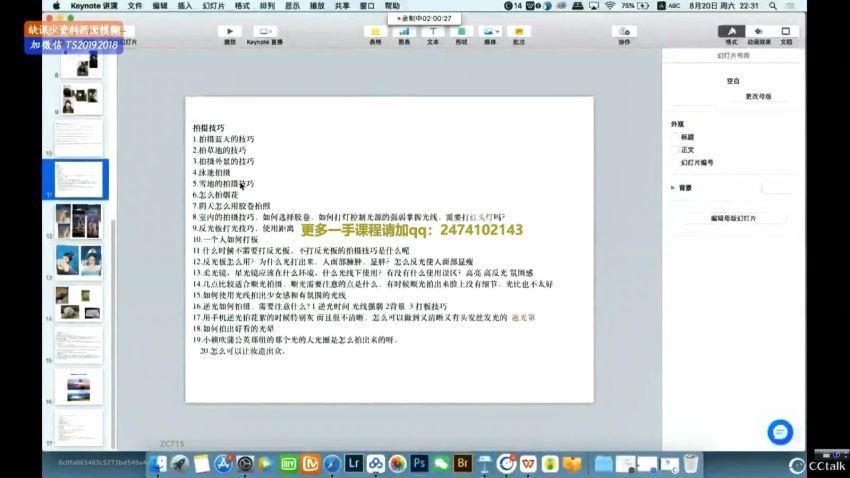
Task: Open the green iQIYI app in Dock
Action: point(288,464)
